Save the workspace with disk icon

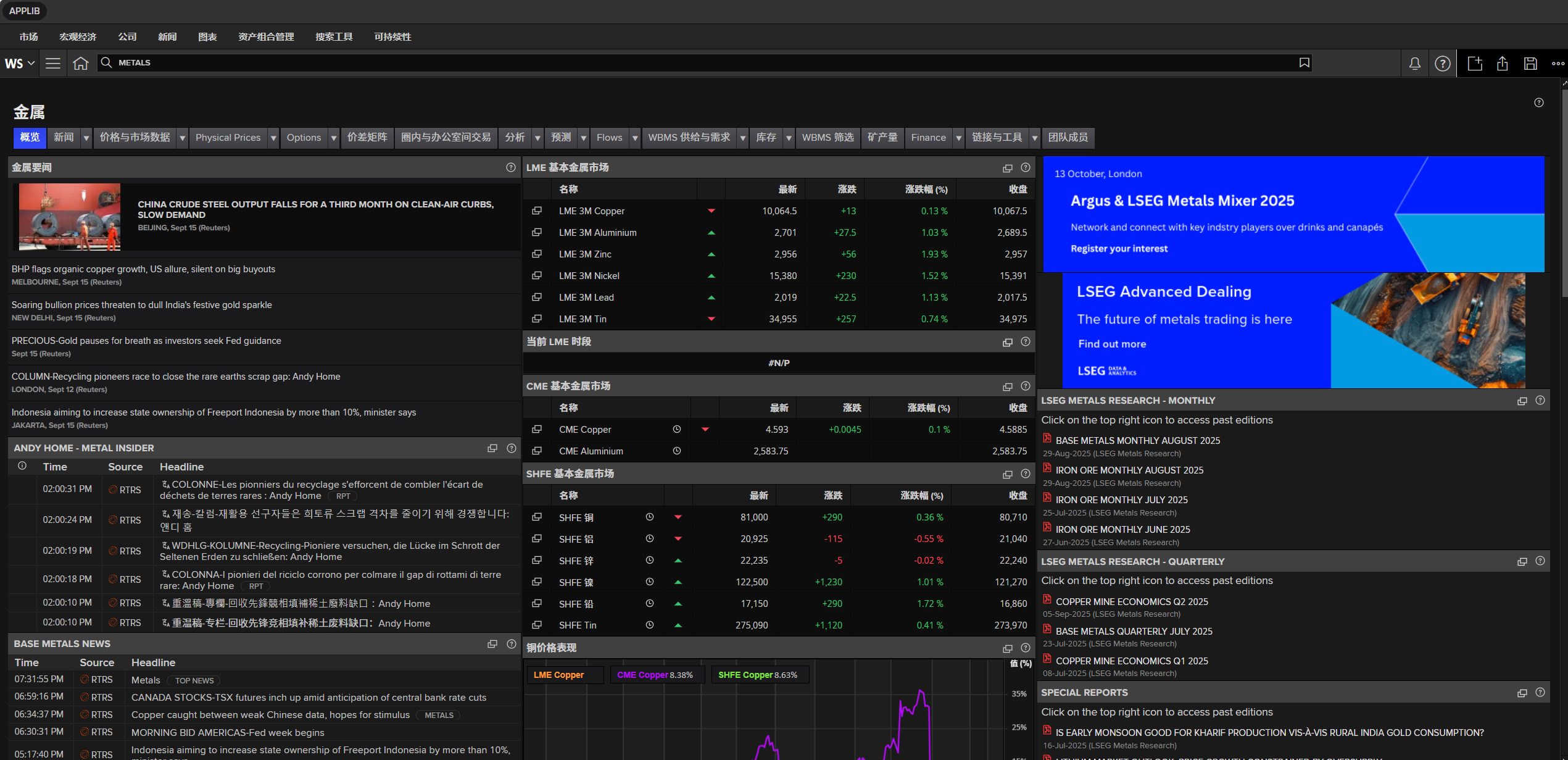point(1530,63)
